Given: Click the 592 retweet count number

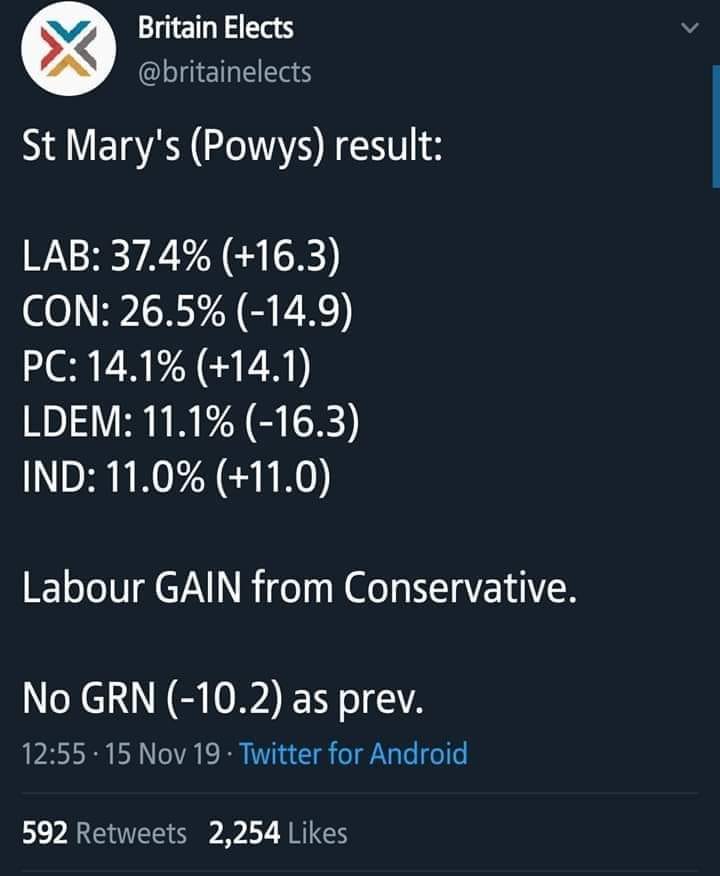Looking at the screenshot, I should click(x=45, y=833).
